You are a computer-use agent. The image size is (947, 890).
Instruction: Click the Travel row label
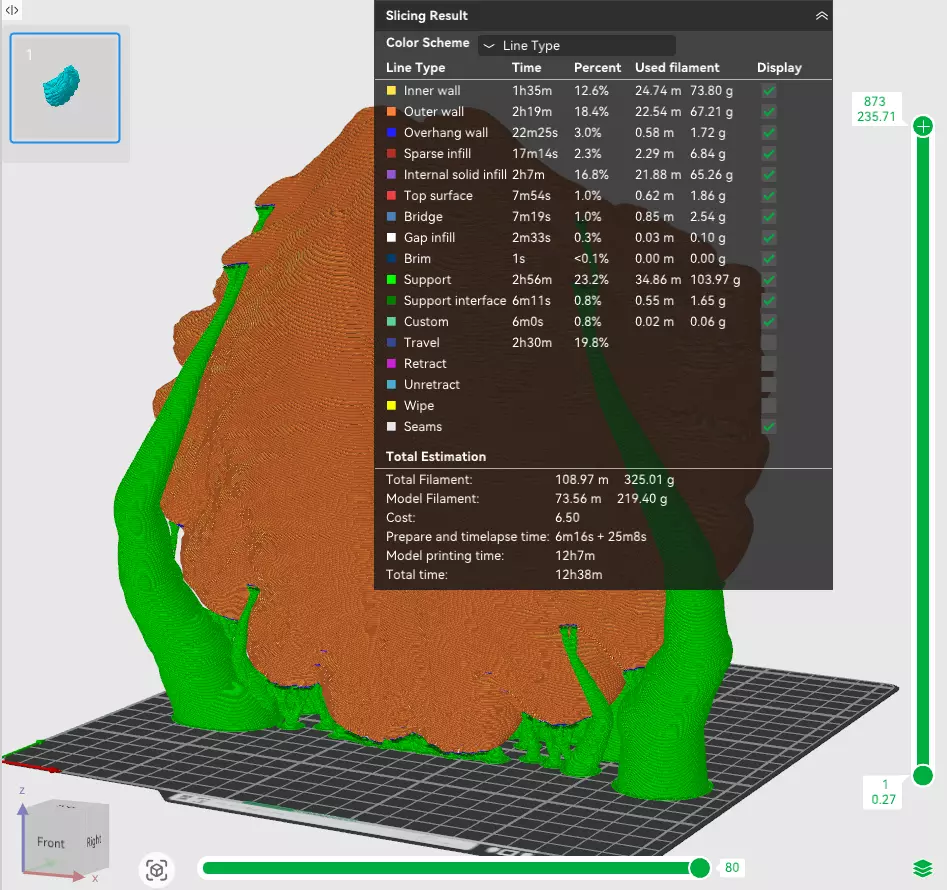click(422, 342)
